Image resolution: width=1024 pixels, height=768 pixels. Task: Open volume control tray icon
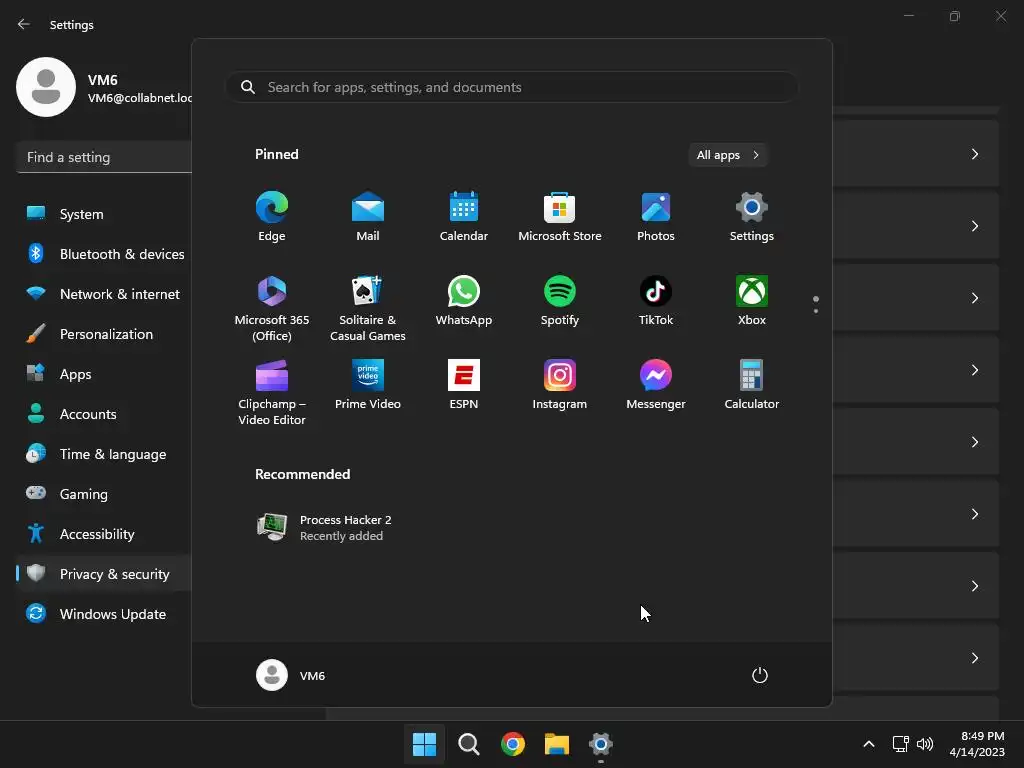925,744
